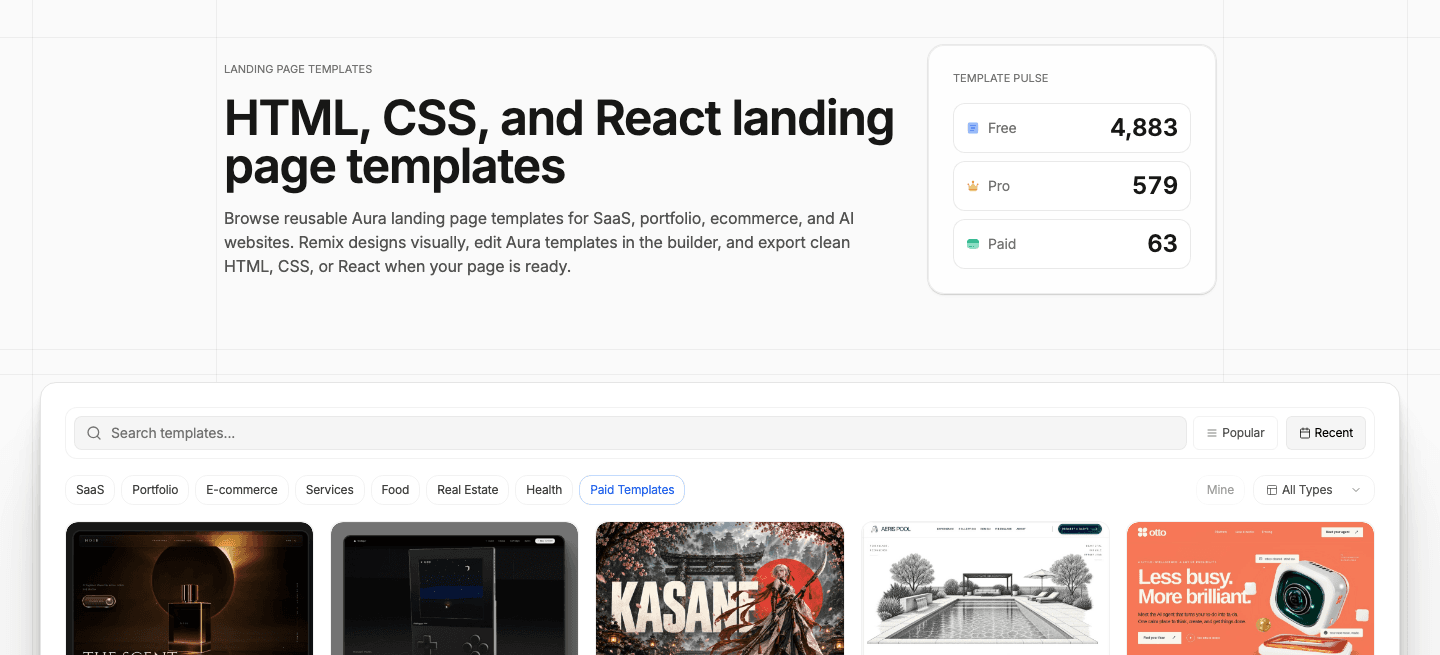The image size is (1440, 655).
Task: Focus the Search templates field
Action: coord(630,433)
